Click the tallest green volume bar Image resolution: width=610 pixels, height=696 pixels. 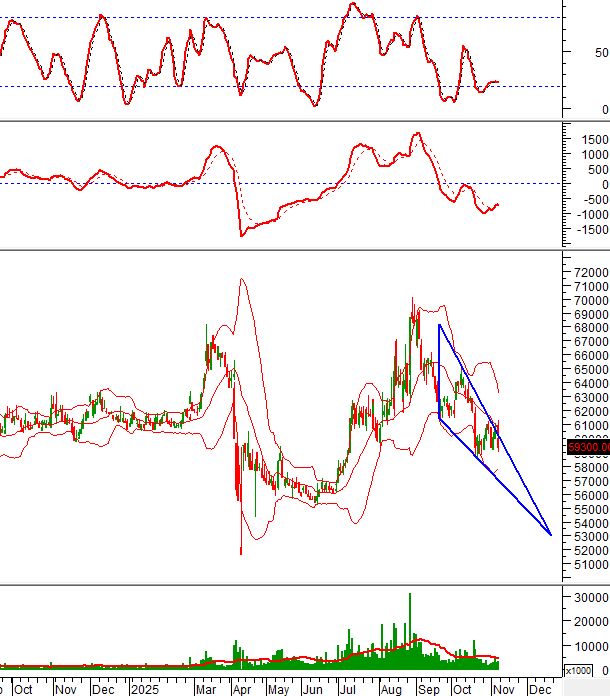pos(409,625)
